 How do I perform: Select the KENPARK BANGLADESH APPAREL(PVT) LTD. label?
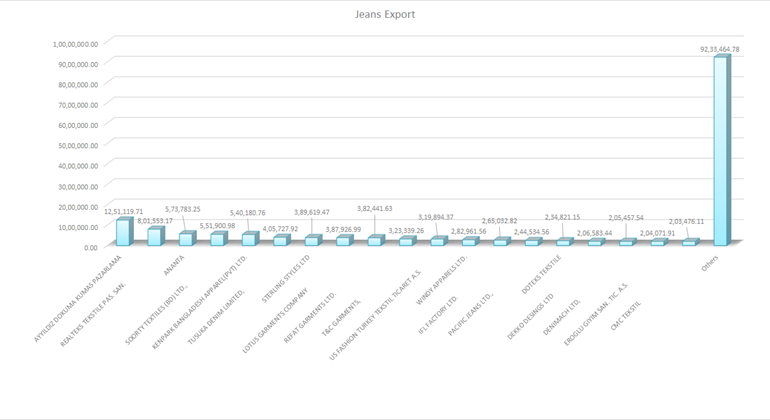pos(199,302)
